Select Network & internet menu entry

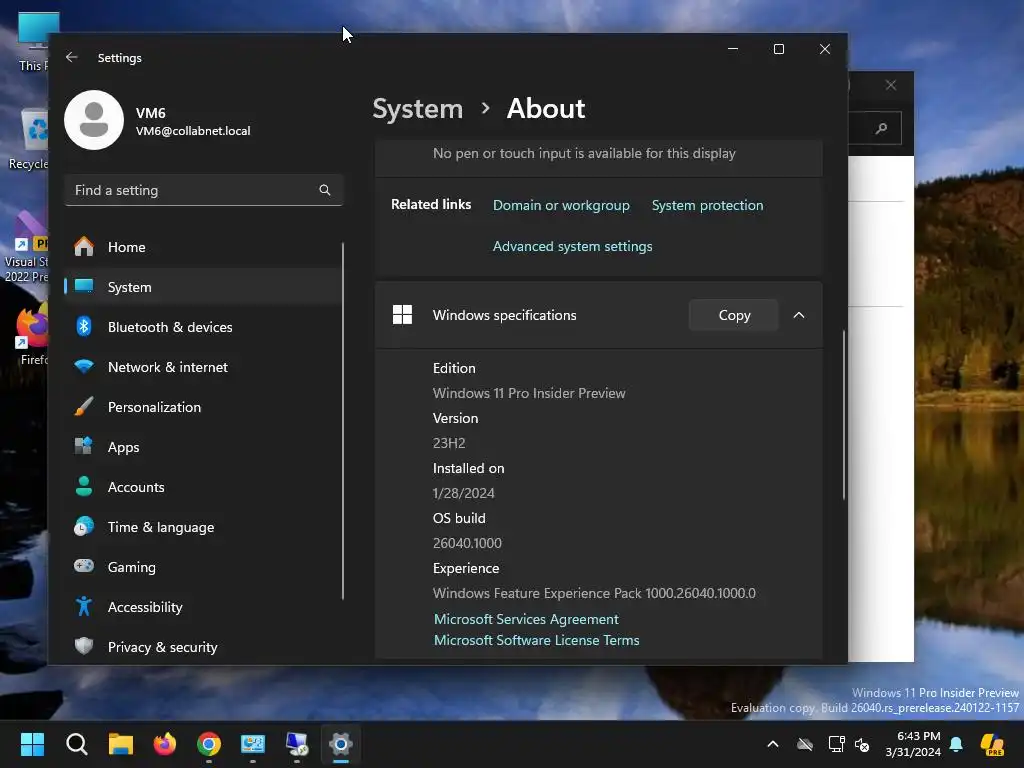click(203, 366)
